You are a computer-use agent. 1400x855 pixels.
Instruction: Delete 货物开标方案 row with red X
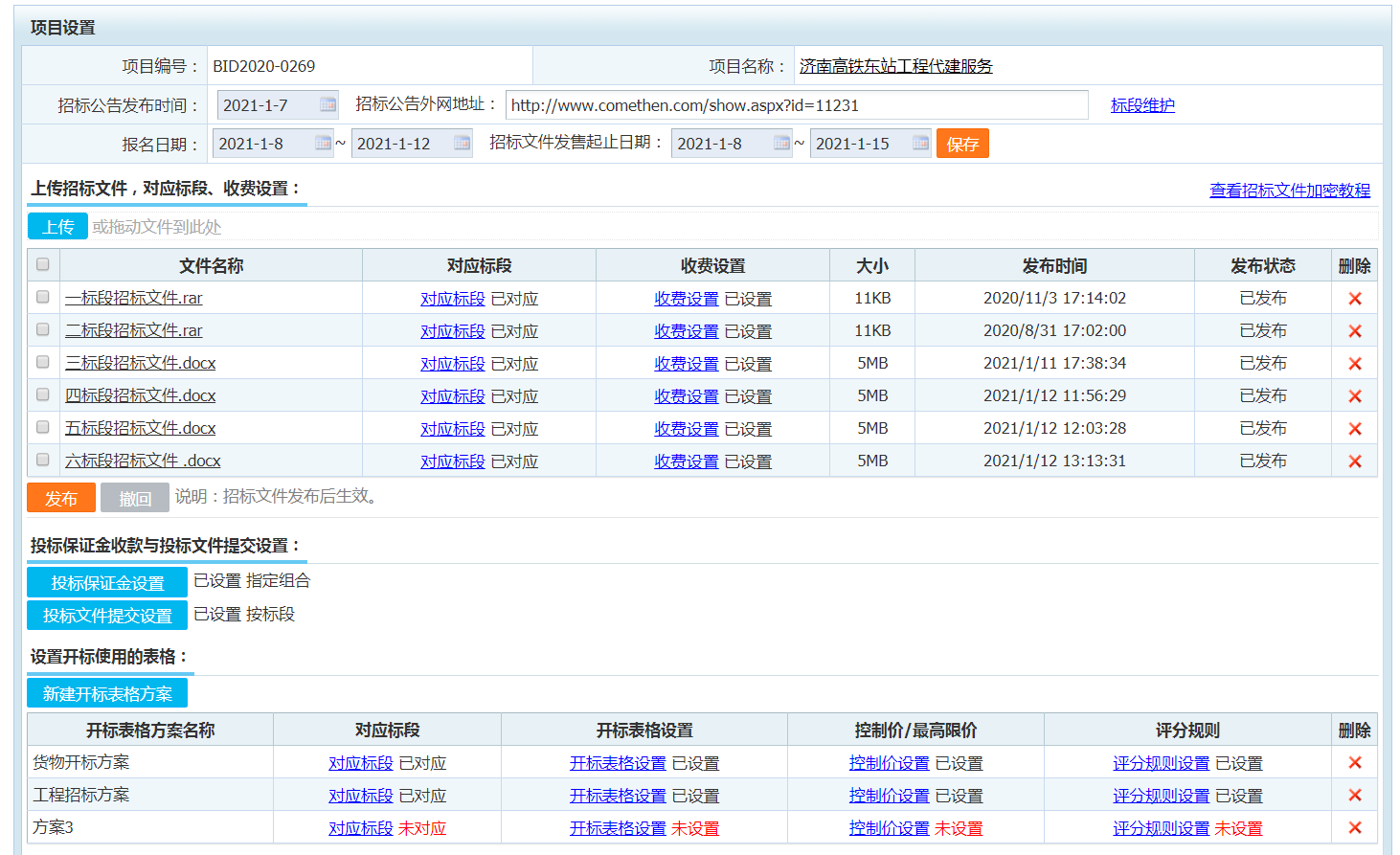coord(1355,762)
